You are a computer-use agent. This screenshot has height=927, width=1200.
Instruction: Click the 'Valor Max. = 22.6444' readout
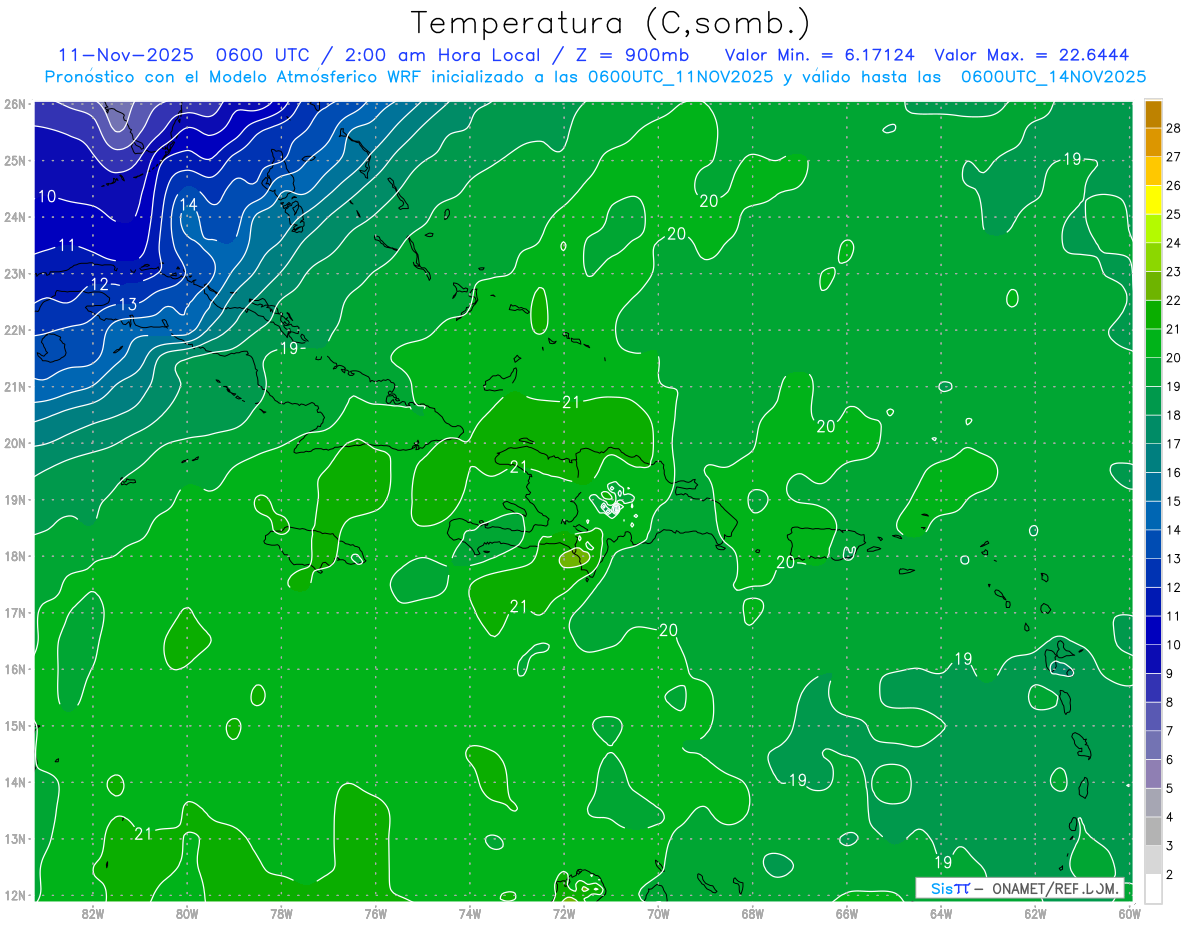(1032, 55)
